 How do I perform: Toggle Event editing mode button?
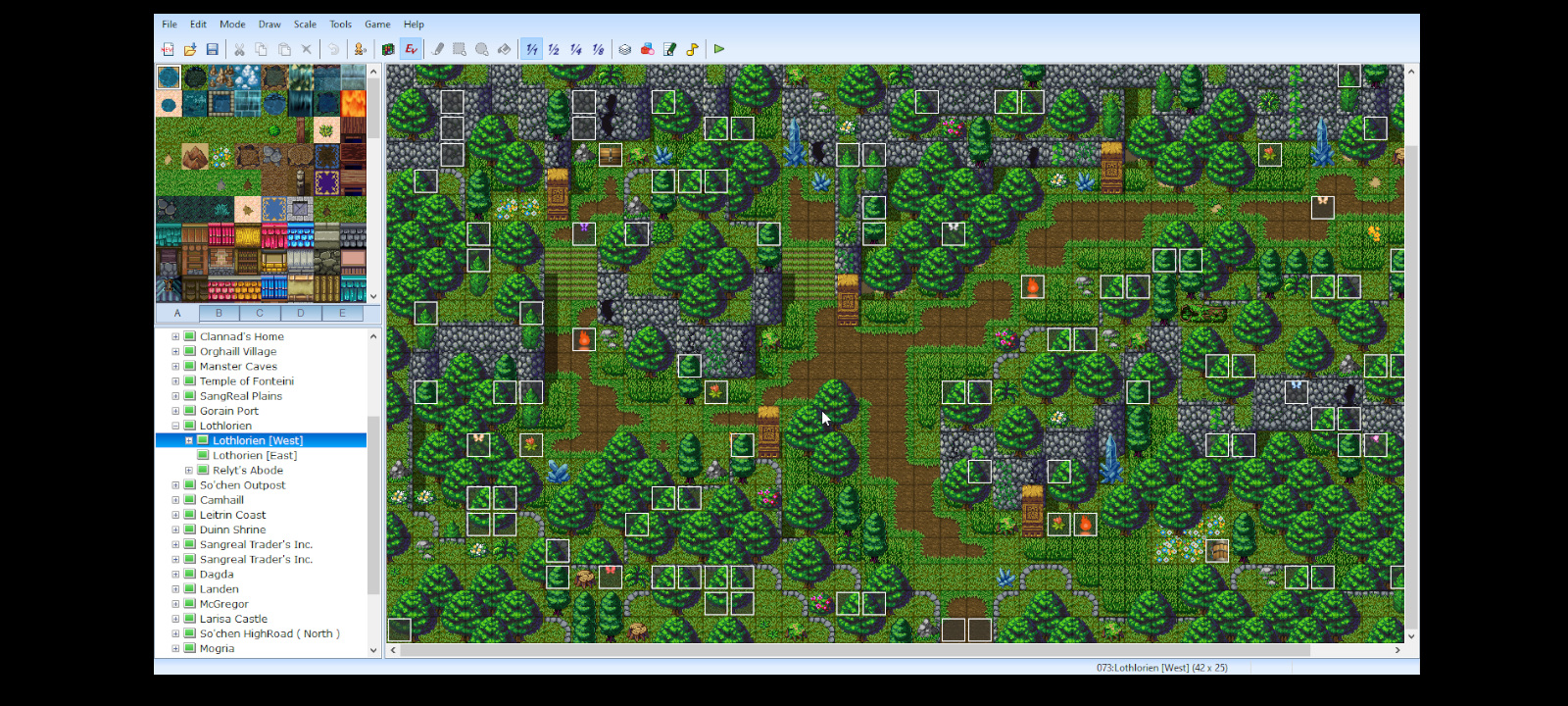click(x=411, y=49)
